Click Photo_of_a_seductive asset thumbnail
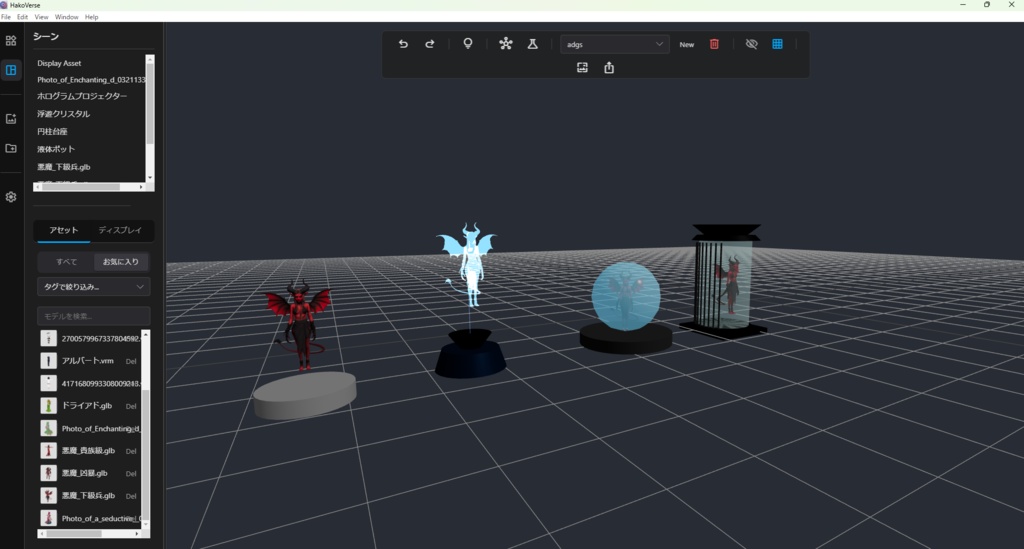Viewport: 1024px width, 549px height. (48, 518)
